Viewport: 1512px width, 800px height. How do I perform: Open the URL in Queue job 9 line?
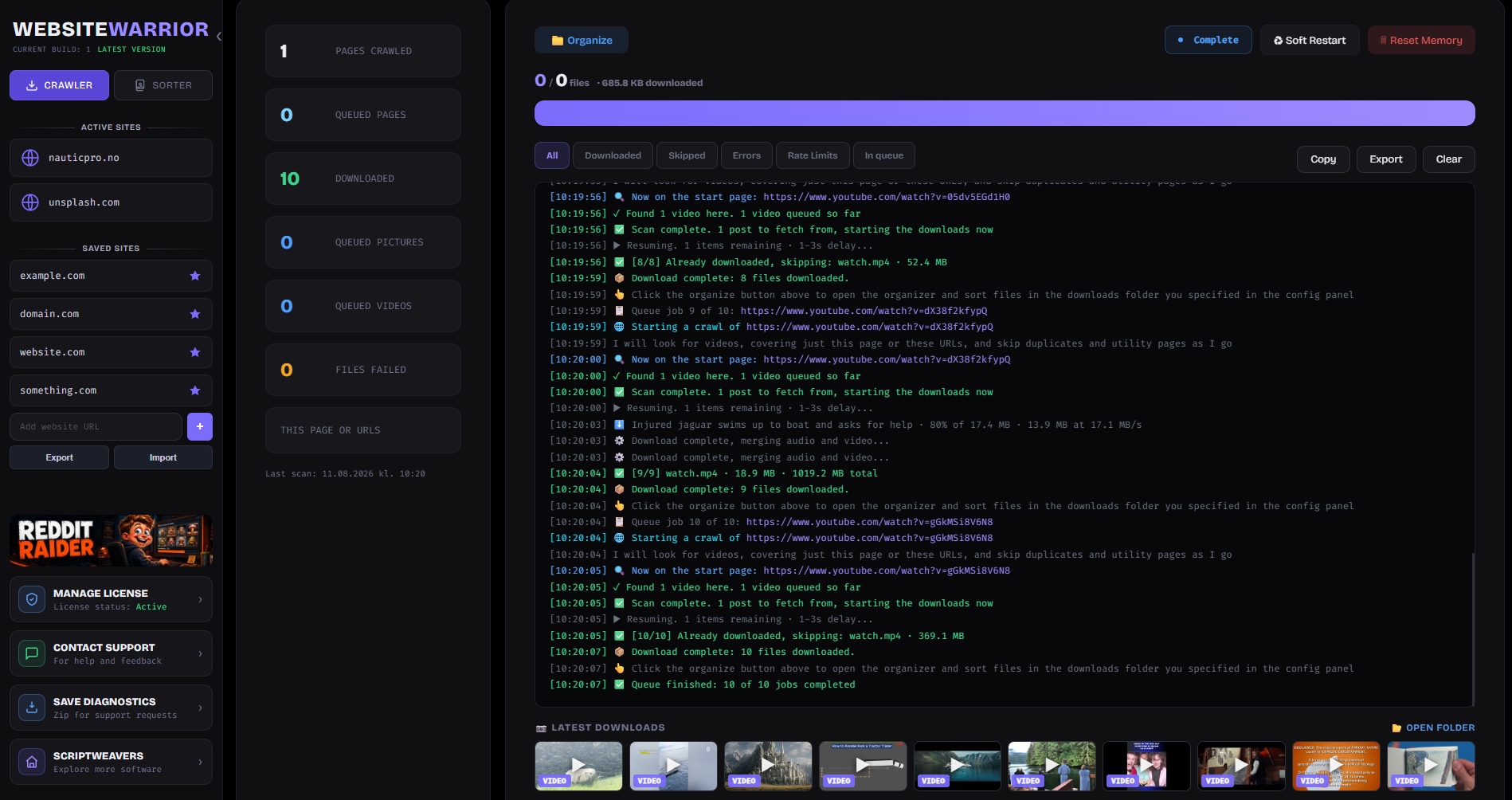[x=864, y=311]
